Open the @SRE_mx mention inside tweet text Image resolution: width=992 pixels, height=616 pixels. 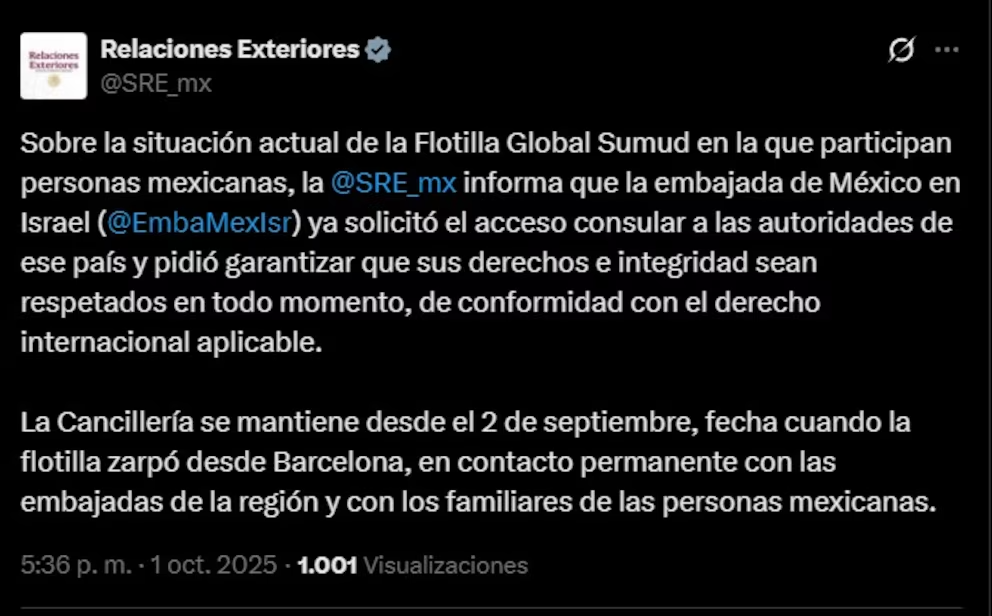pyautogui.click(x=393, y=185)
